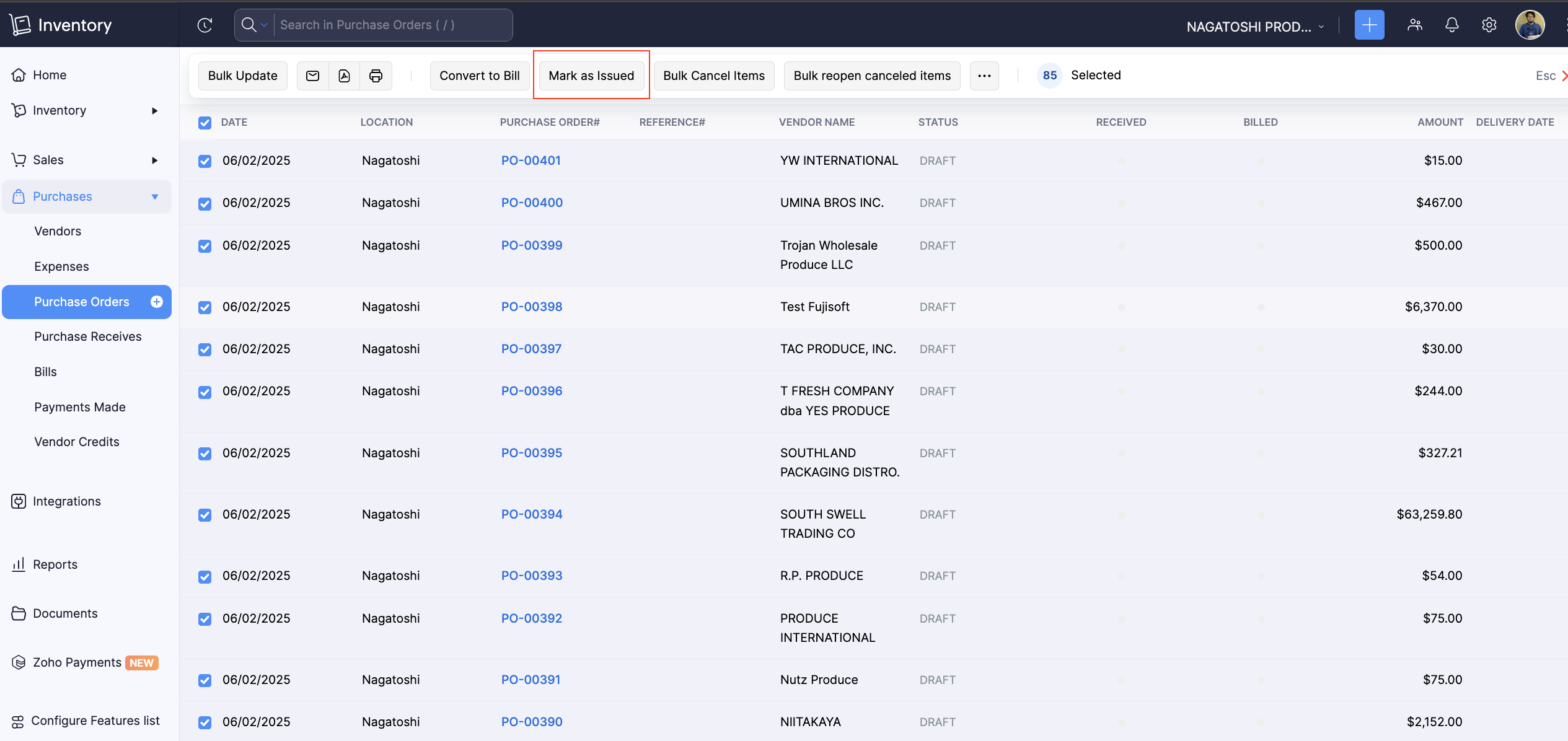The width and height of the screenshot is (1568, 741).
Task: Click the VENDOR NAME column header
Action: tap(817, 123)
